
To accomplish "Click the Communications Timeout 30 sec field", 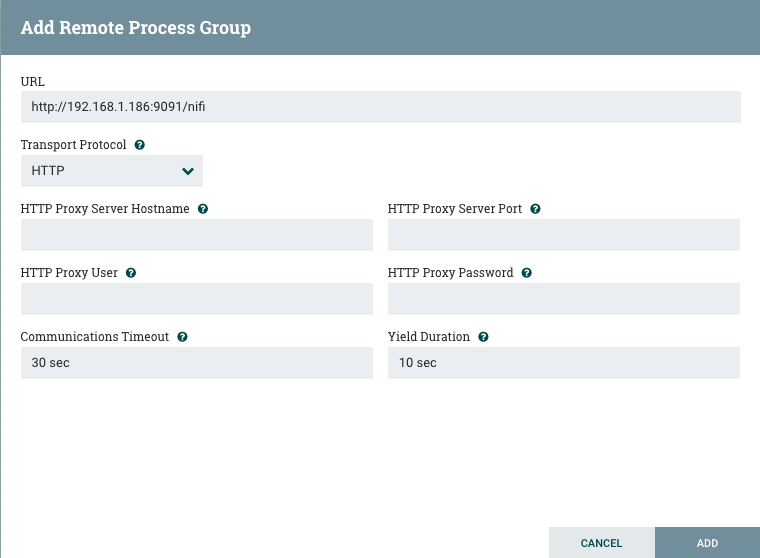I will point(197,363).
